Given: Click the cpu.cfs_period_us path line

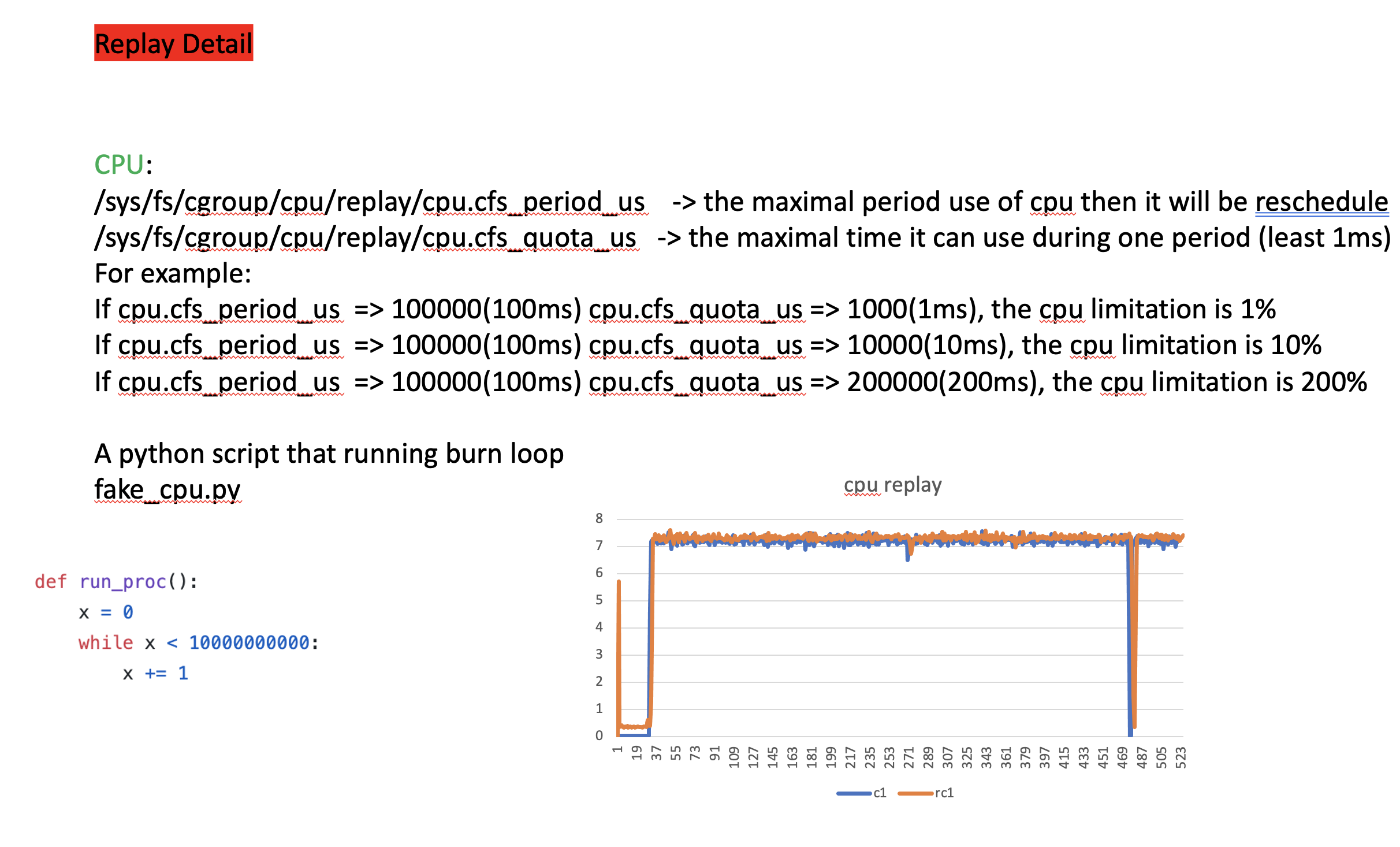Looking at the screenshot, I should pos(370,202).
